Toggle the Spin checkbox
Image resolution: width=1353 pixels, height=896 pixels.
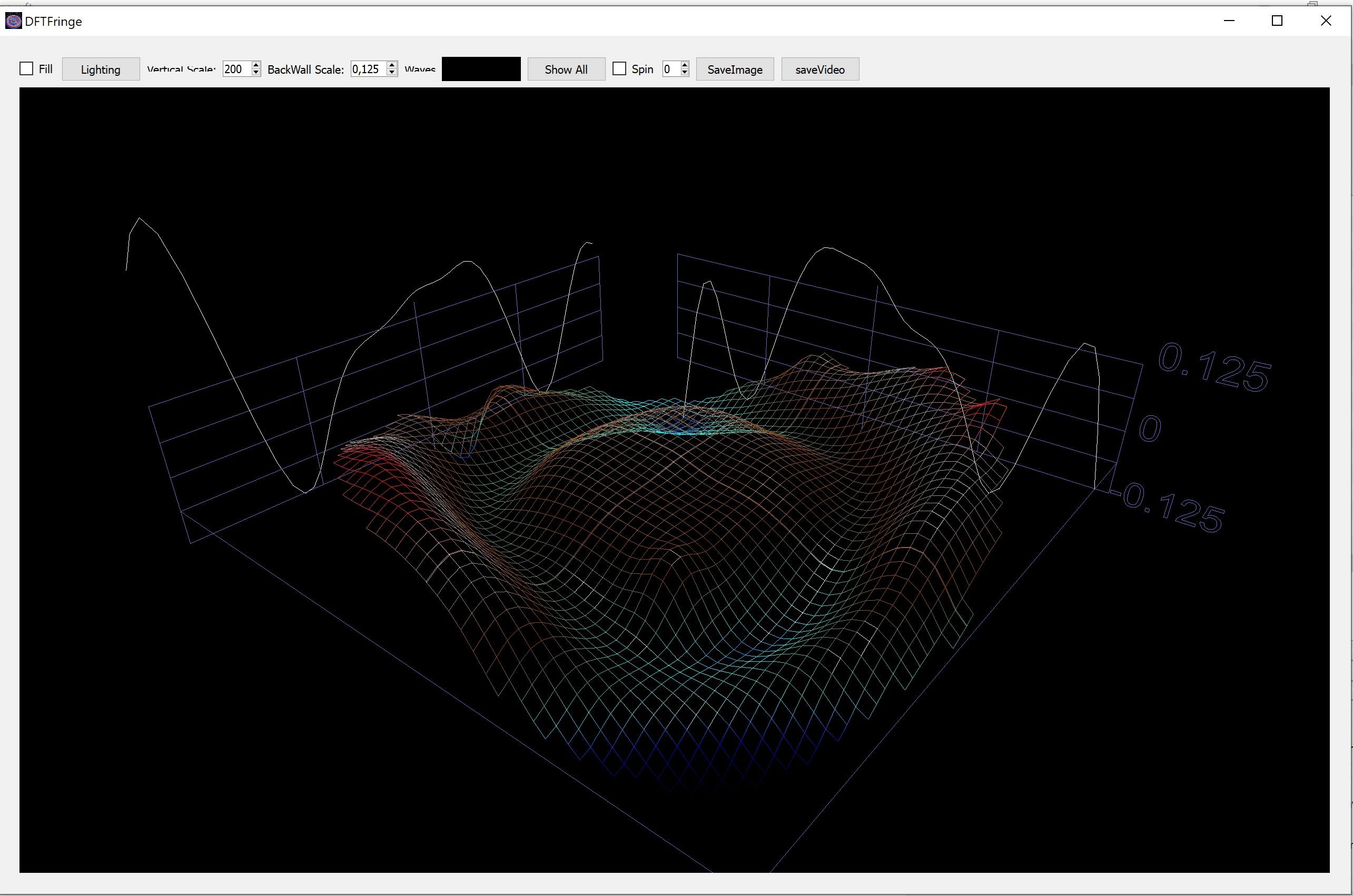coord(619,69)
